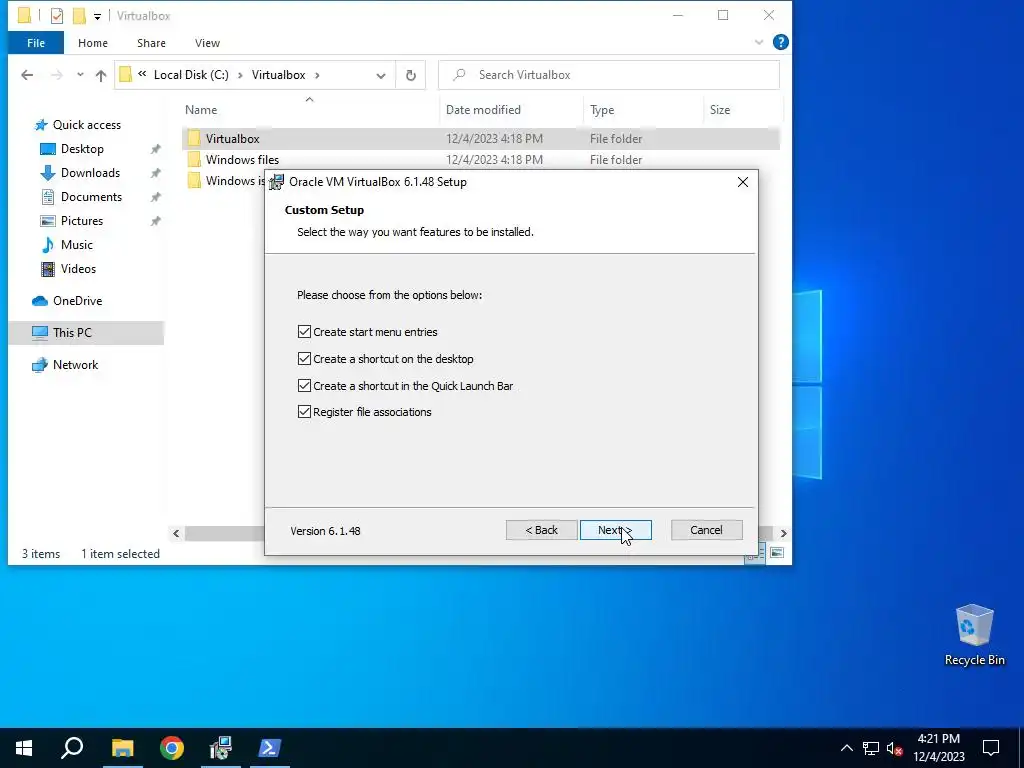The width and height of the screenshot is (1024, 768).
Task: Open Documents in navigation pane
Action: (x=91, y=197)
